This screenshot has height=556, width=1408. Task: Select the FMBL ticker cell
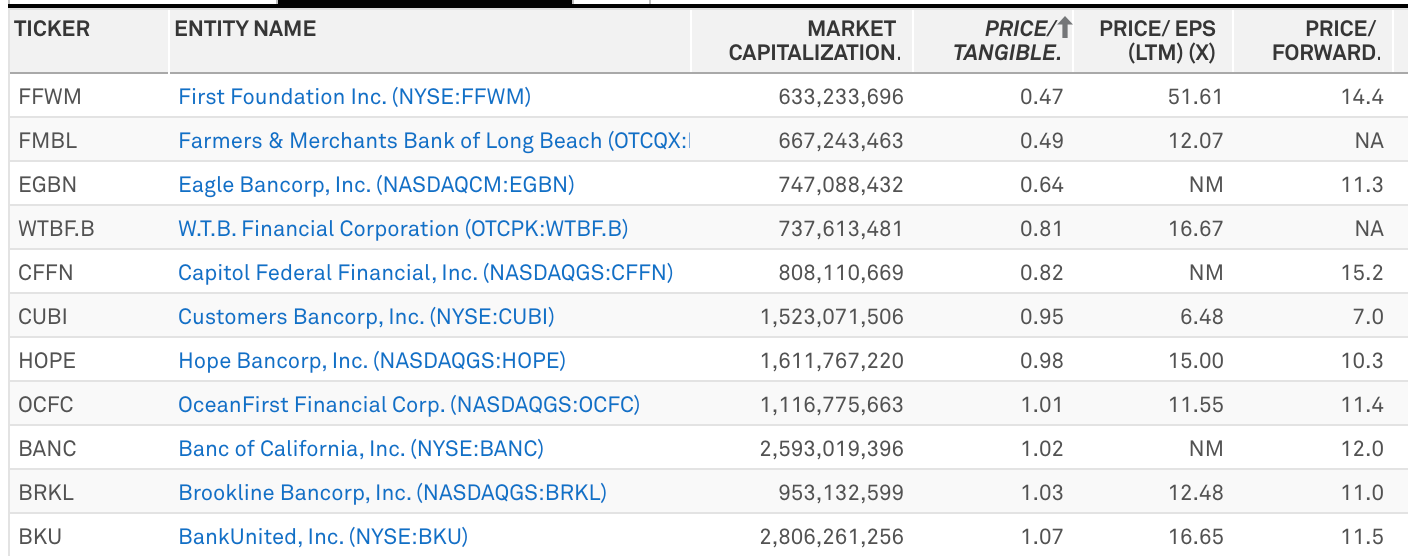coord(47,141)
